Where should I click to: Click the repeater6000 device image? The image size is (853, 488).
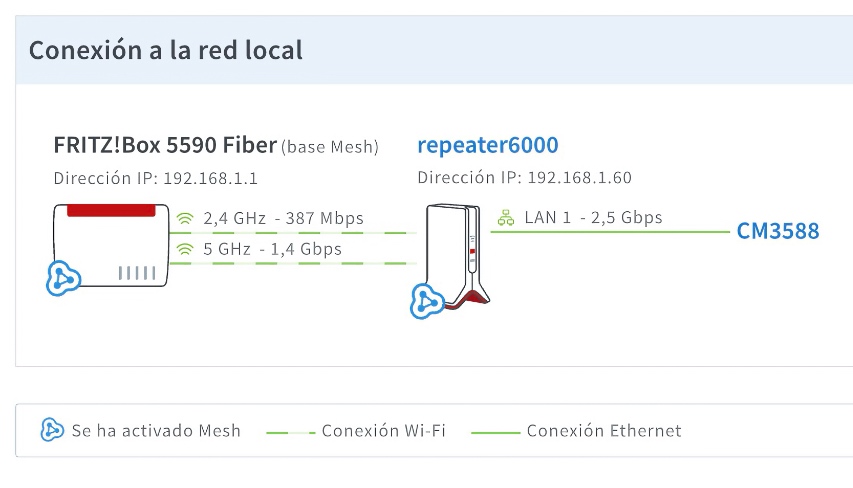[458, 257]
